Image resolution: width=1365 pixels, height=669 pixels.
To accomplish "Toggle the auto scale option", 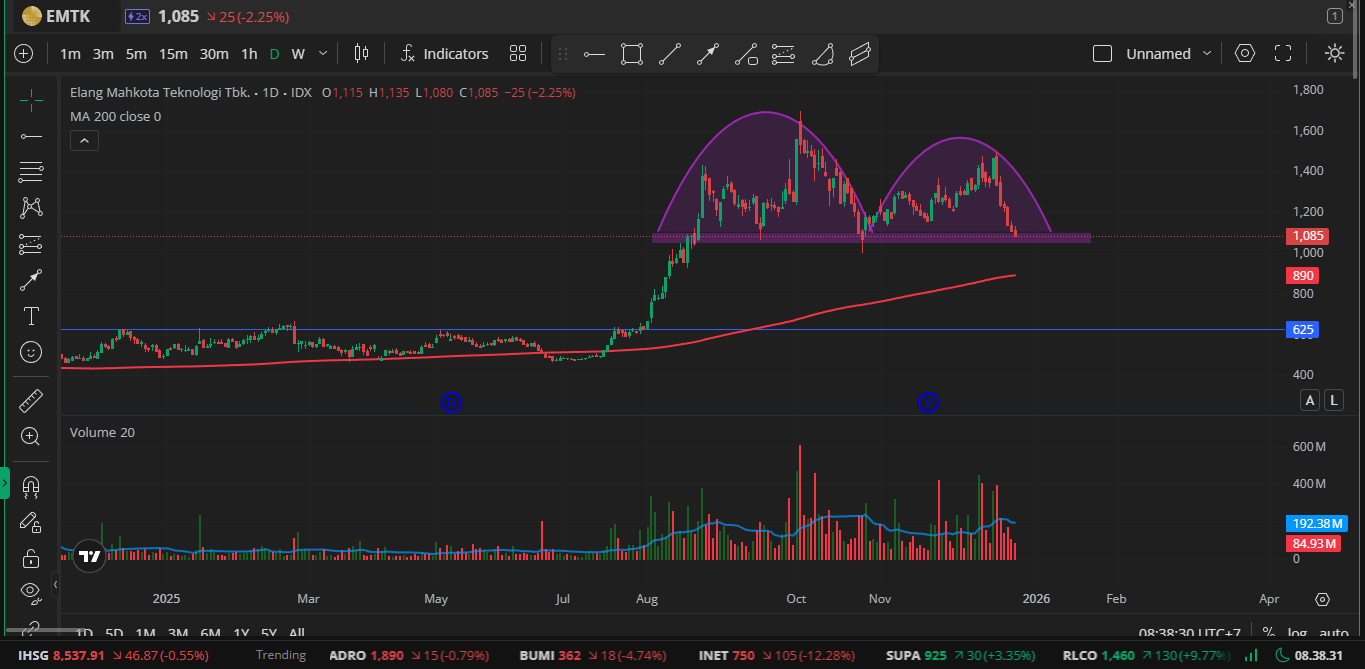I will point(1333,632).
